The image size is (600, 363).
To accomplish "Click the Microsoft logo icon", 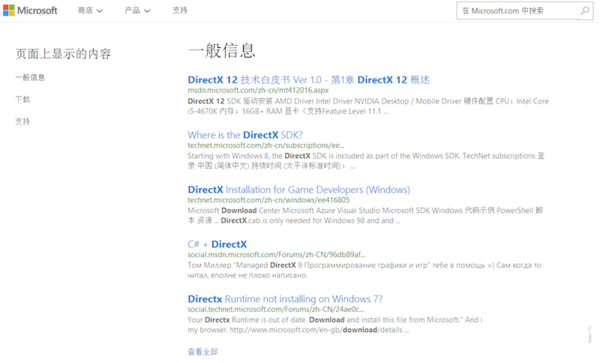I will click(9, 10).
